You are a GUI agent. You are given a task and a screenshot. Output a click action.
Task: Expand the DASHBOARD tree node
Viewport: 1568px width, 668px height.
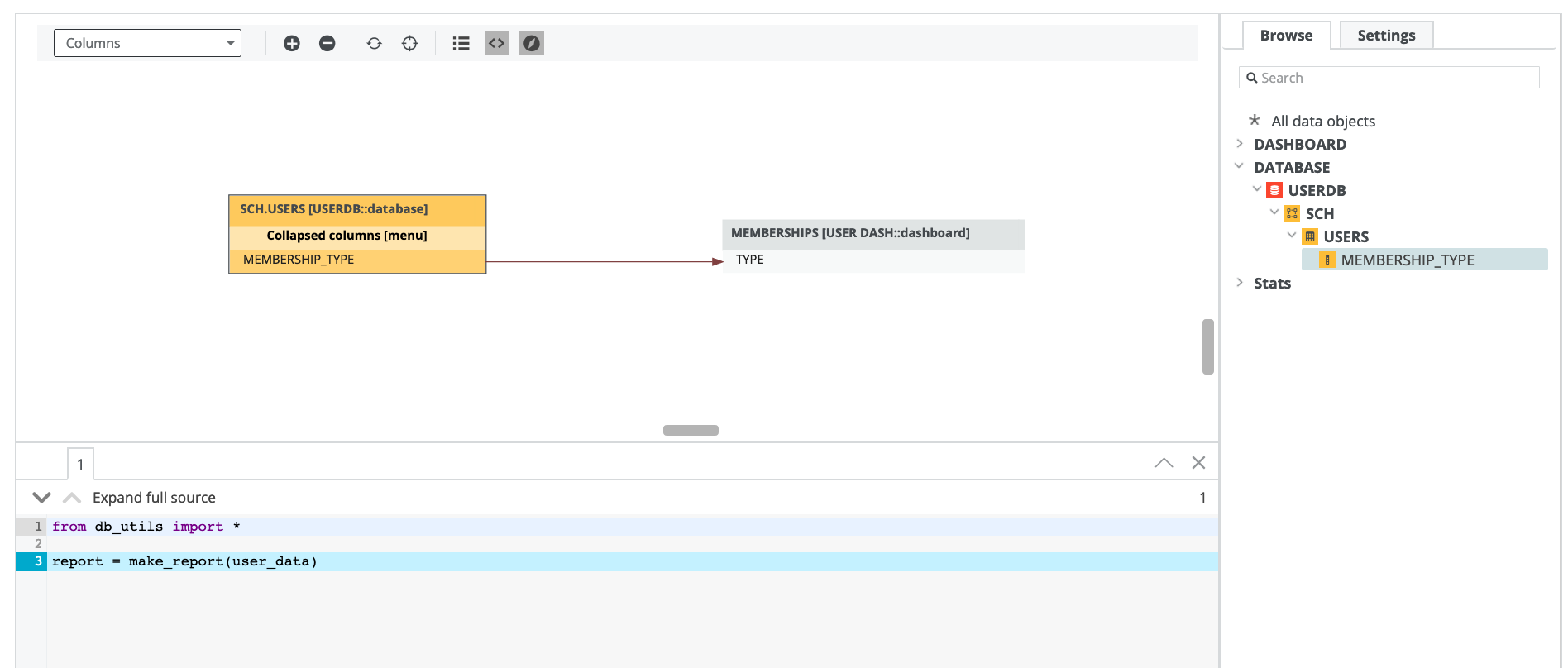1240,144
